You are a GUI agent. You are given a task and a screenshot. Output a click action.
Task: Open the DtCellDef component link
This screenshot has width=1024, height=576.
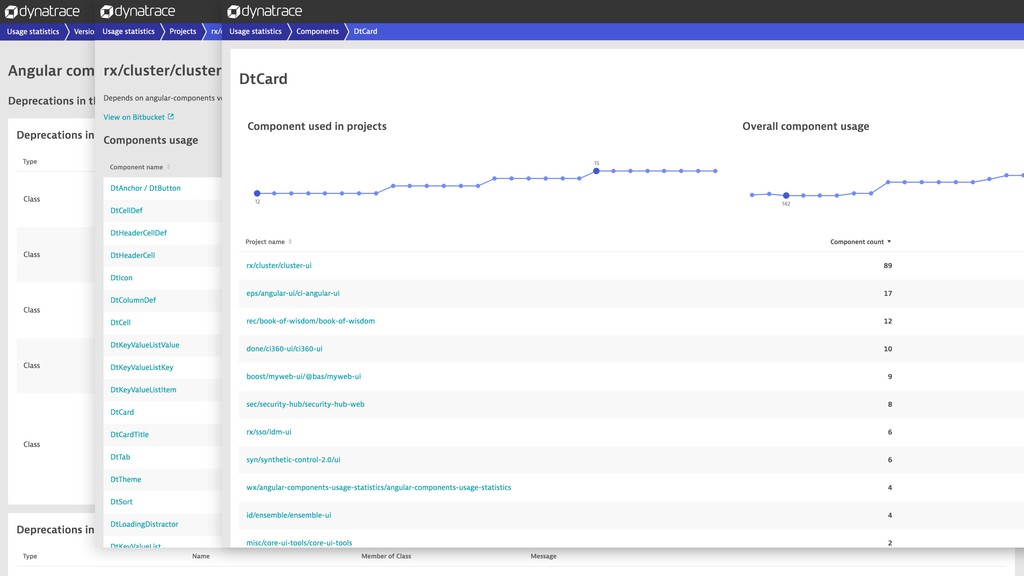coord(126,210)
